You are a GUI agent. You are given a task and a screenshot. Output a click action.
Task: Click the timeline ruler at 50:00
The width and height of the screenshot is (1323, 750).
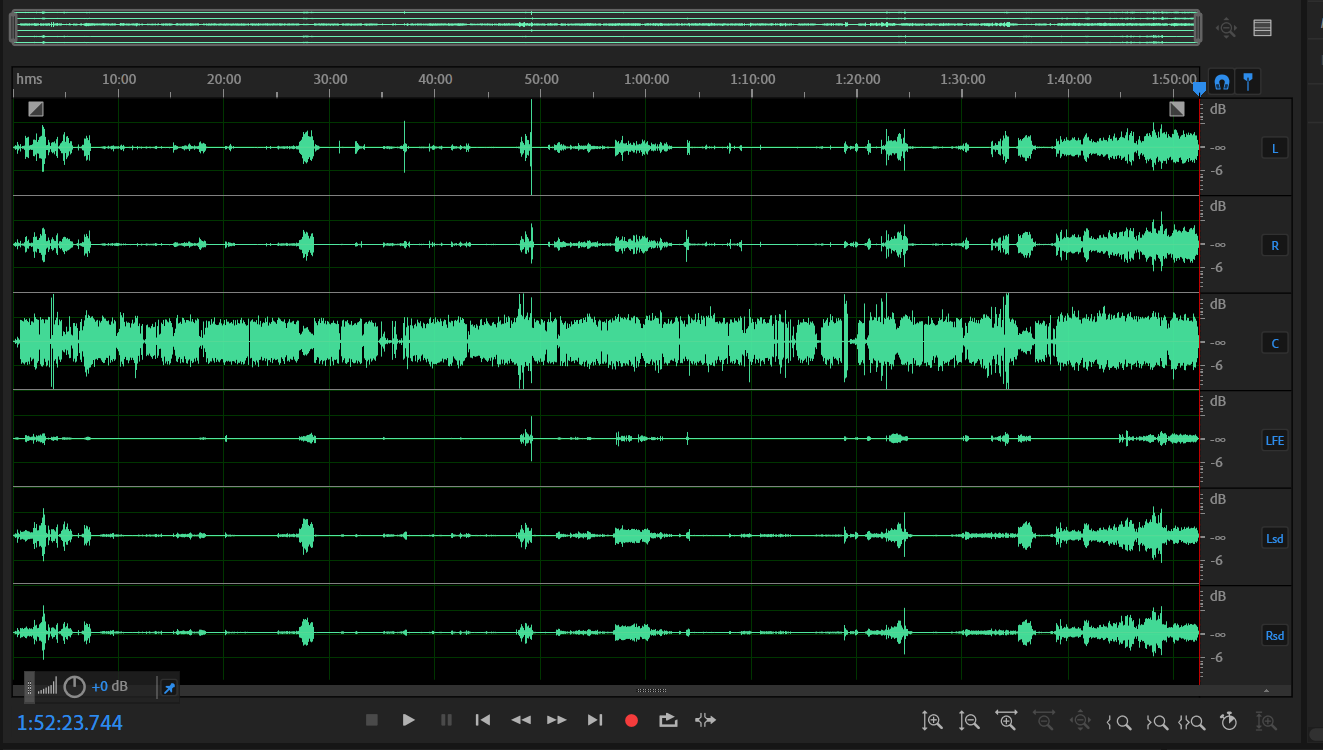coord(541,80)
